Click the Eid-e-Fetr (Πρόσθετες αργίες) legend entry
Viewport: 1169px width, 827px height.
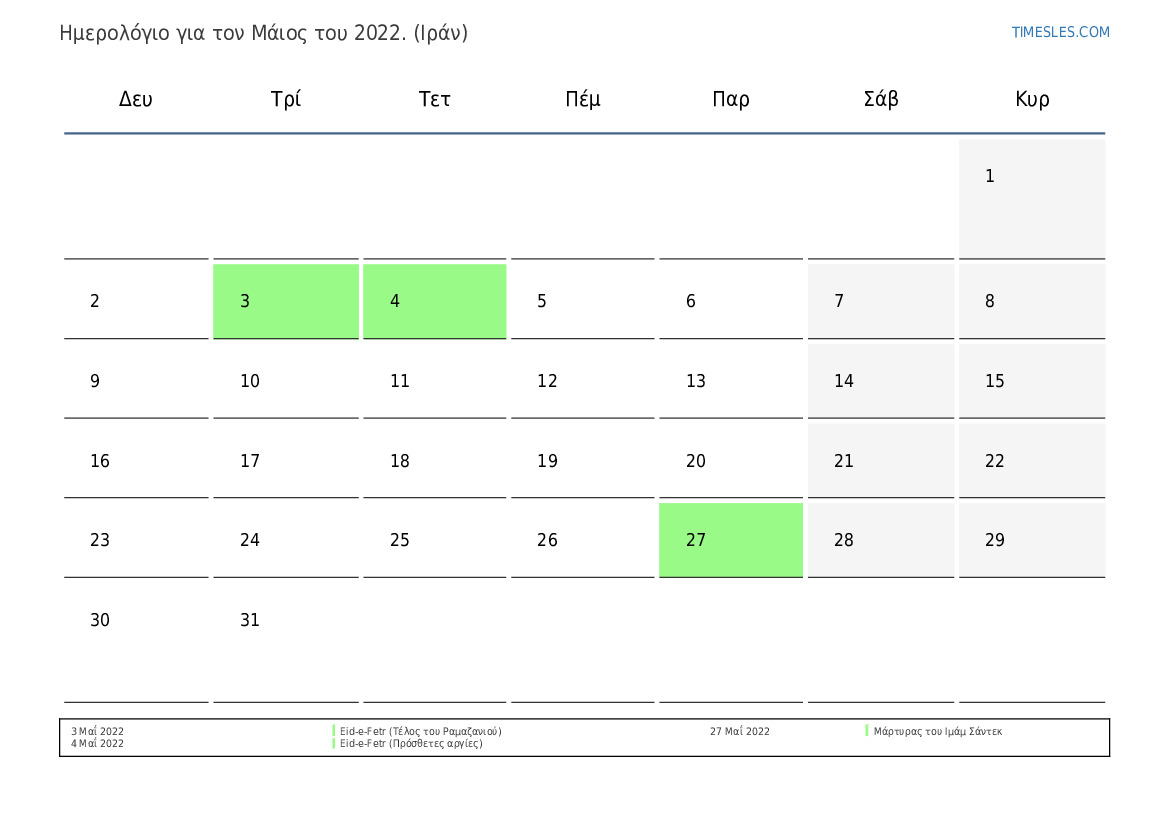click(411, 744)
